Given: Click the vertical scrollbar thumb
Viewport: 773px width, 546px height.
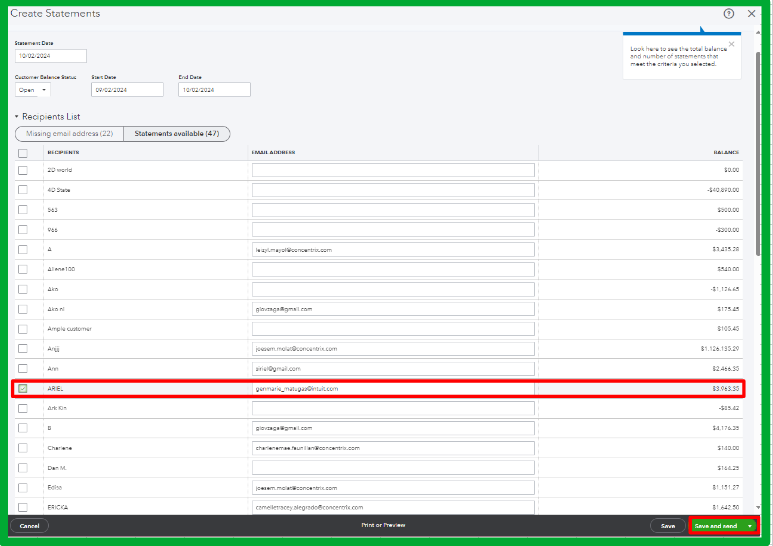Looking at the screenshot, I should point(758,153).
